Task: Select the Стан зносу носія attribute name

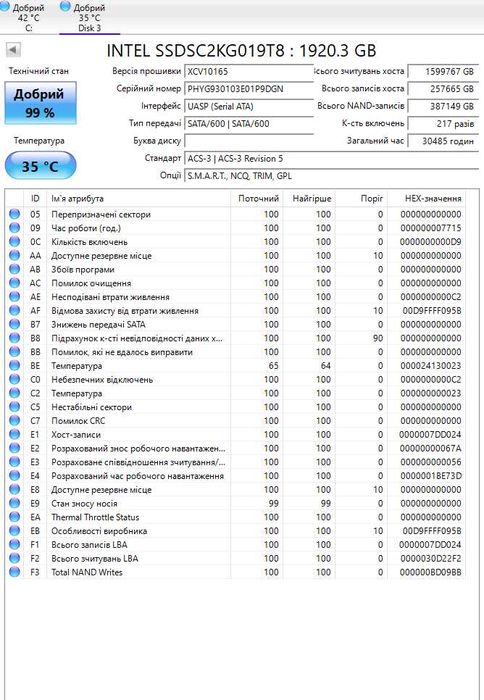Action: click(x=84, y=504)
